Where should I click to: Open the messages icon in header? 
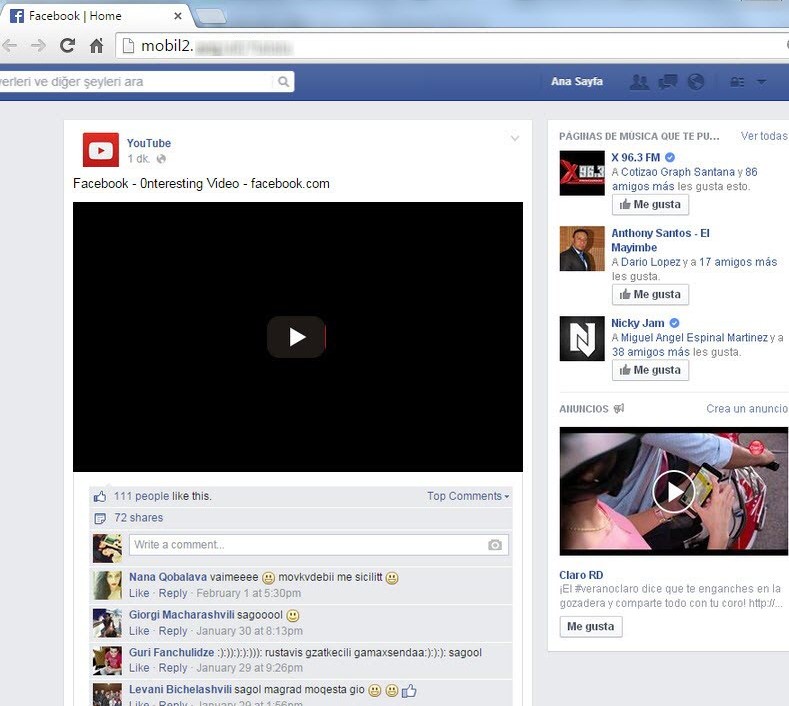tap(668, 82)
